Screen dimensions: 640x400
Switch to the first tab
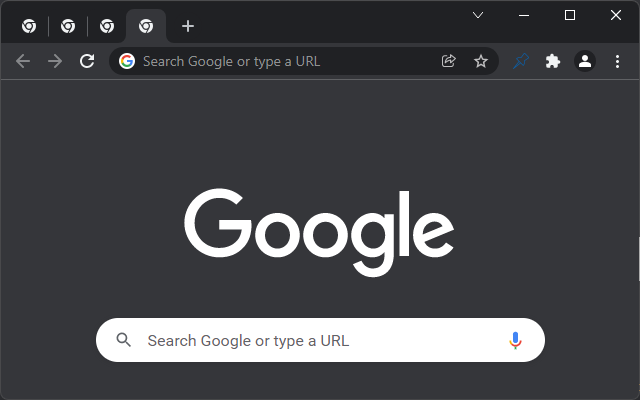pyautogui.click(x=29, y=26)
